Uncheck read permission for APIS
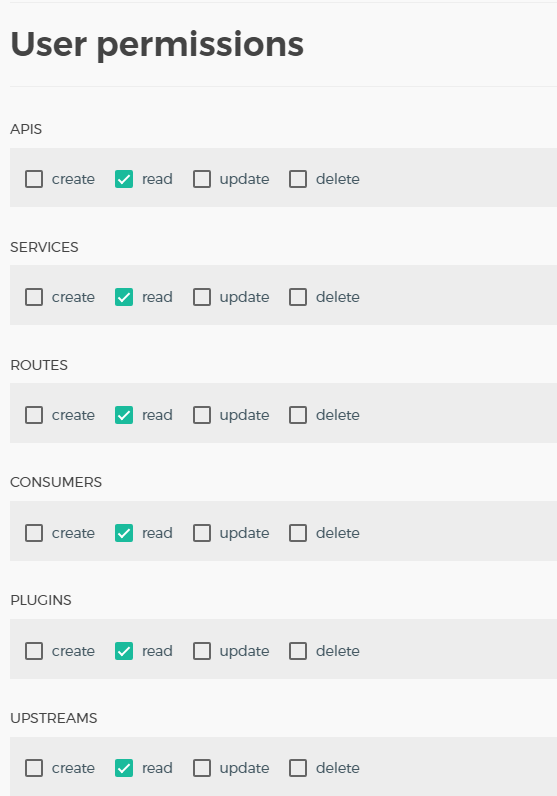The height and width of the screenshot is (796, 557). coord(124,179)
